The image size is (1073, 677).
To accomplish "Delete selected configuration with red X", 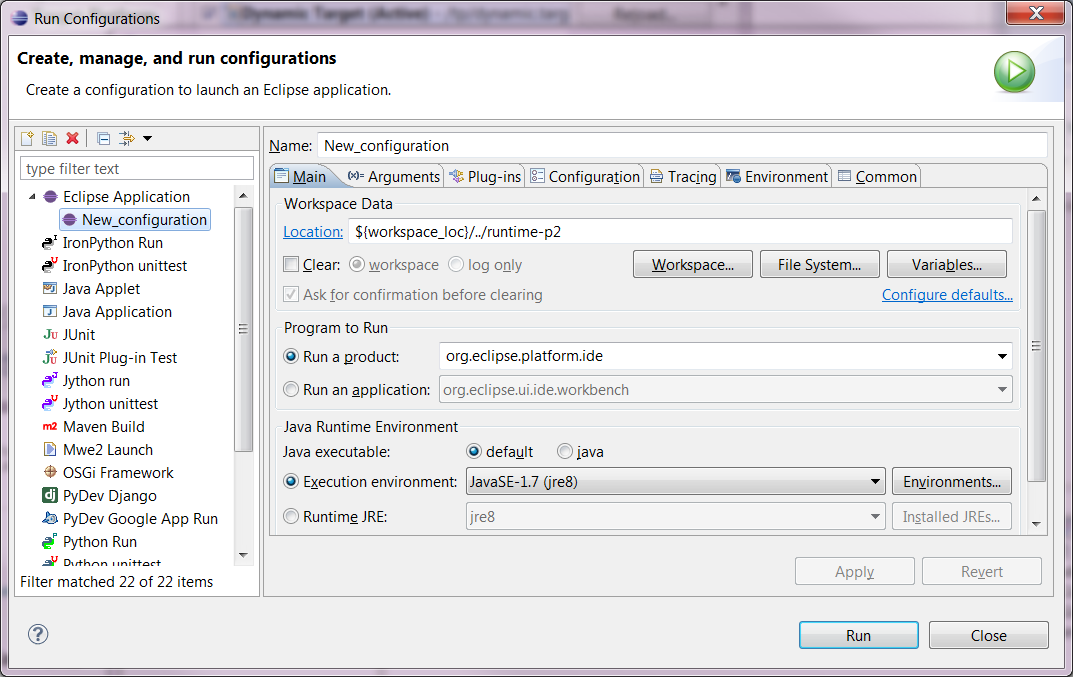I will click(x=72, y=138).
